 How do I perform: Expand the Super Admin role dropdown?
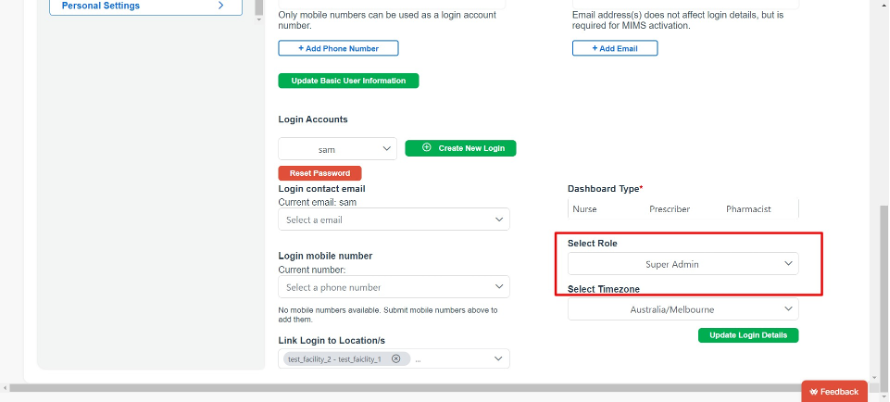coord(683,264)
